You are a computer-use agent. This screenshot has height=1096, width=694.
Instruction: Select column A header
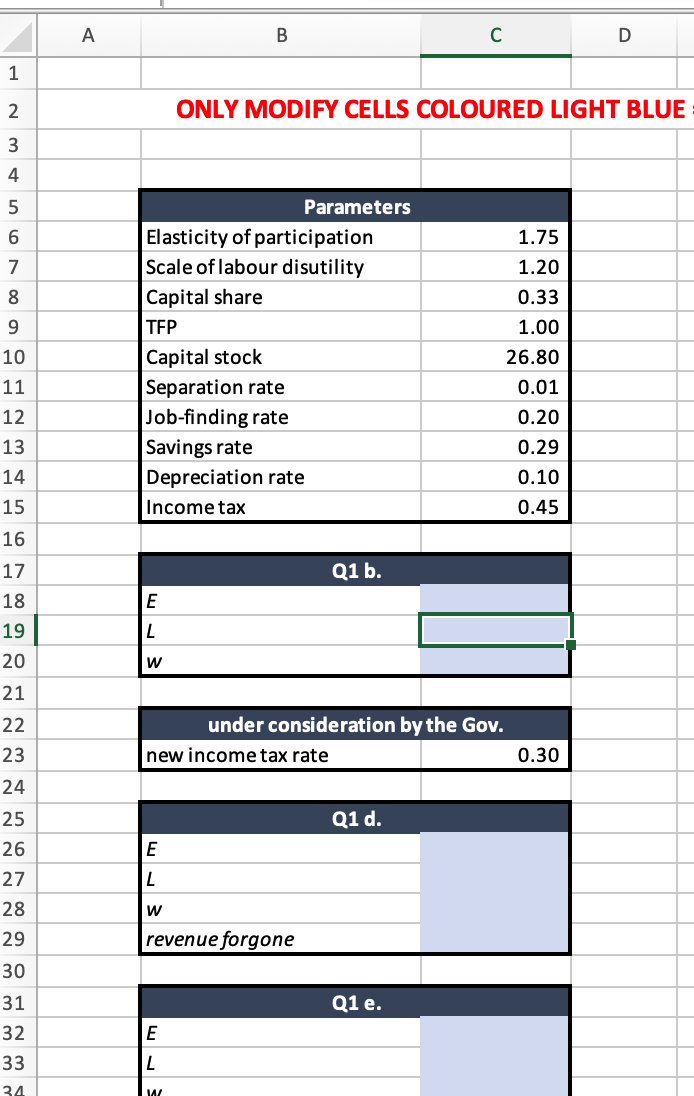coord(88,35)
